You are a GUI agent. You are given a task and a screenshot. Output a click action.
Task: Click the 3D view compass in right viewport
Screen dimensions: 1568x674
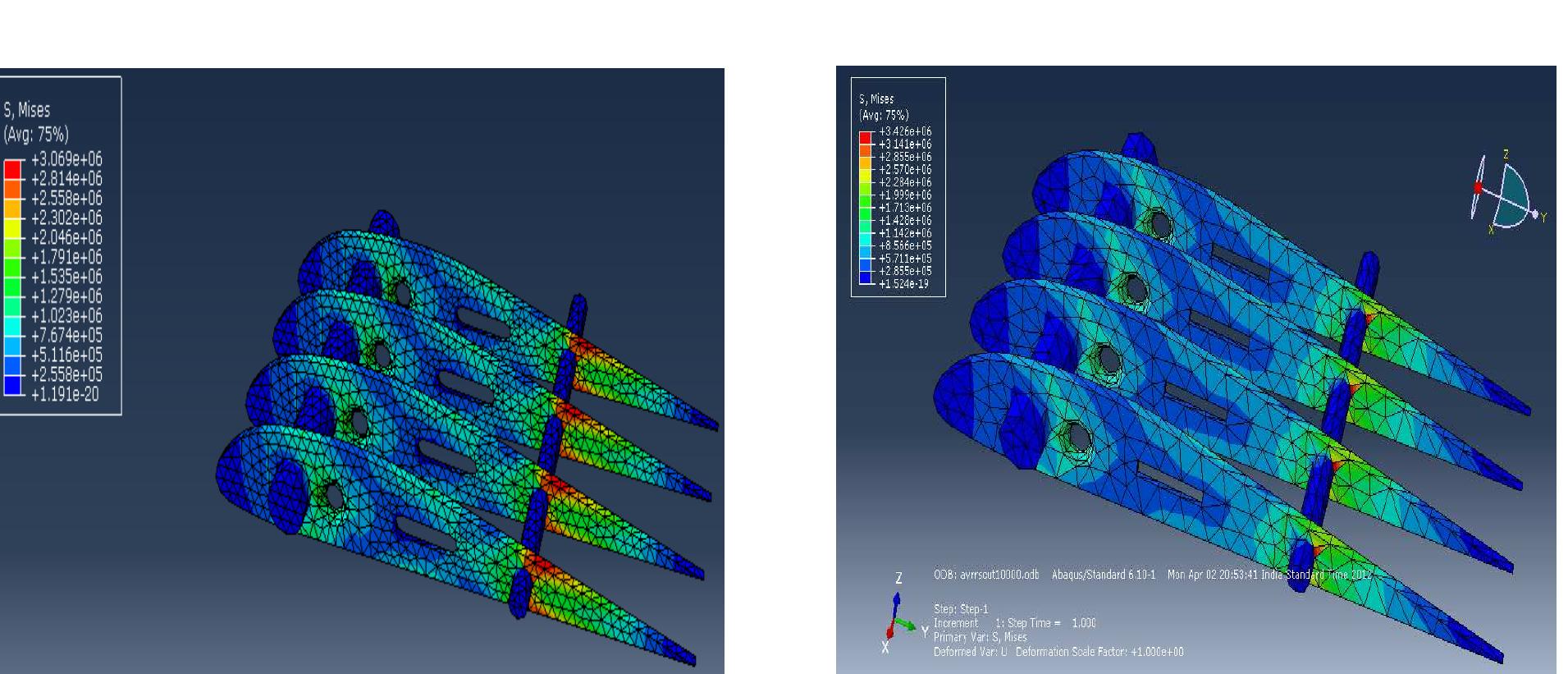click(x=1508, y=194)
